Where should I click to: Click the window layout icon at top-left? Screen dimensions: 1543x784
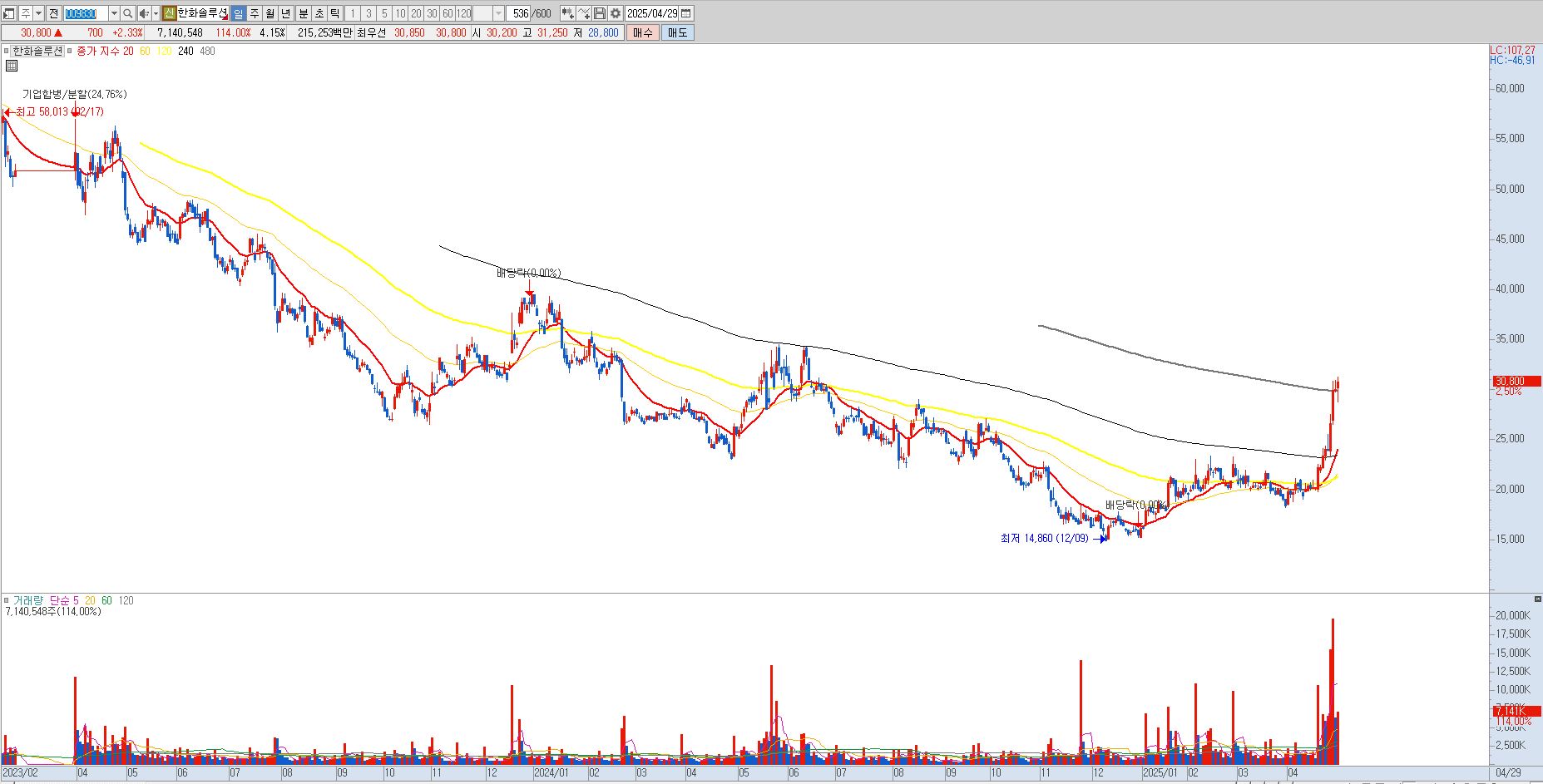[9, 13]
